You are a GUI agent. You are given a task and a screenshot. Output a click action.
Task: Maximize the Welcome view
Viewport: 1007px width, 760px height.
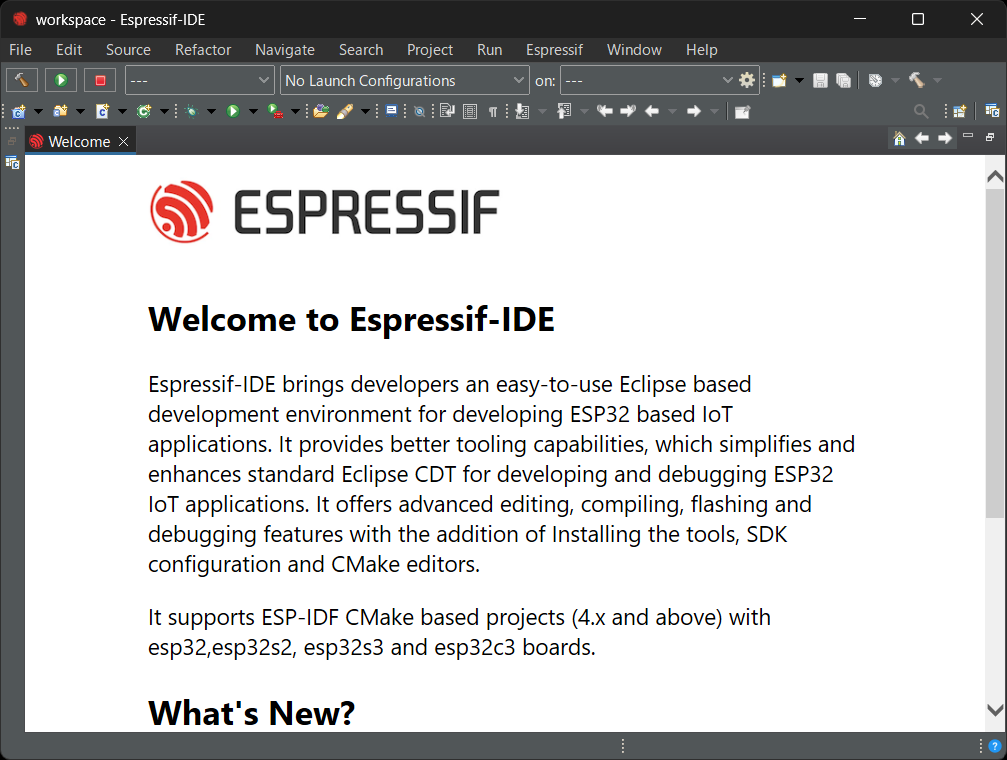990,137
